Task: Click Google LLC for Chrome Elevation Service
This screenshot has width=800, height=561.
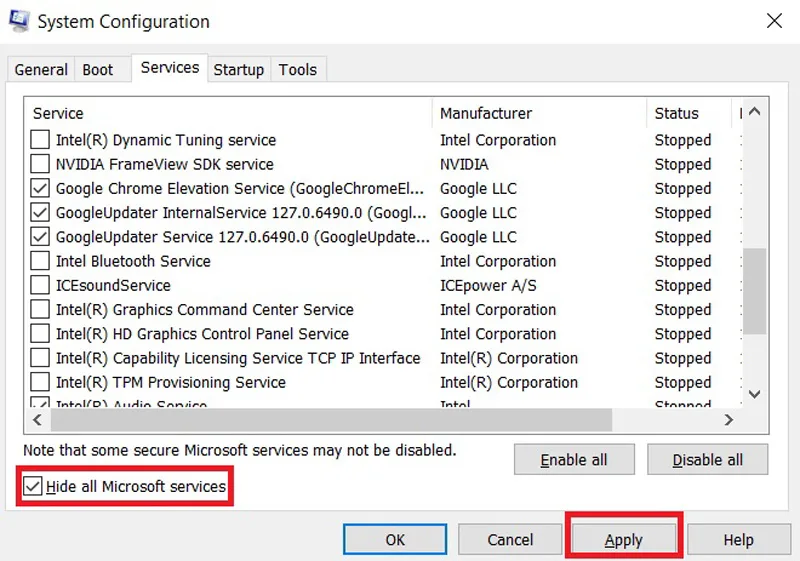Action: [478, 188]
